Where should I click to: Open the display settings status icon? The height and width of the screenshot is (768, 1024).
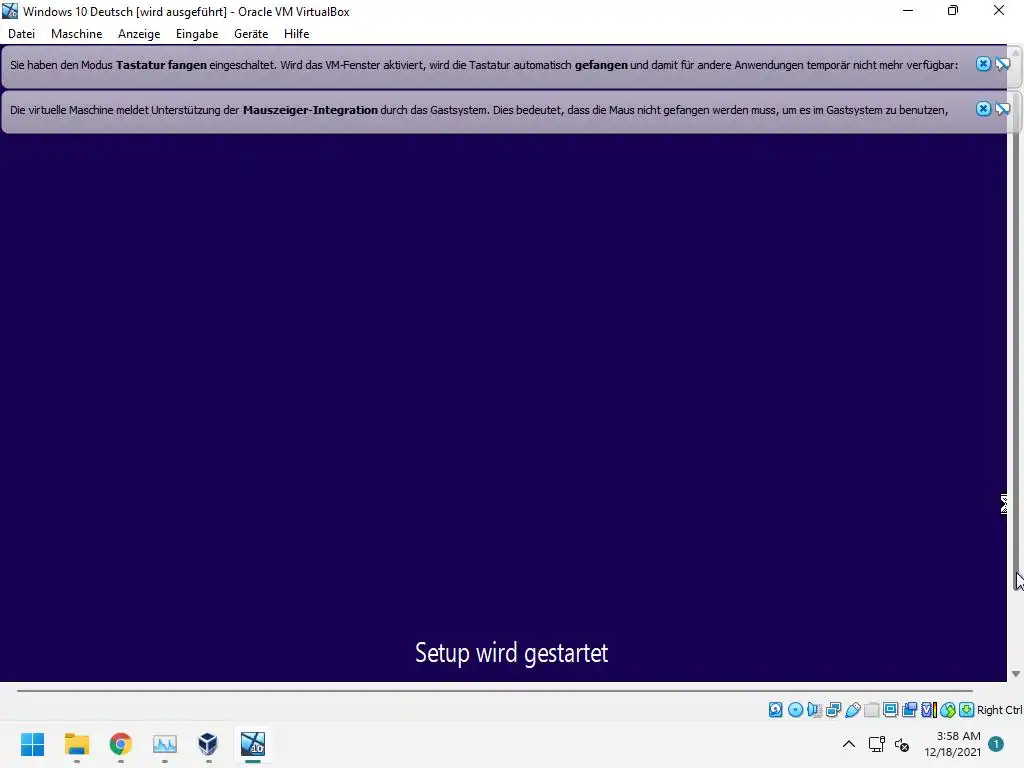890,710
